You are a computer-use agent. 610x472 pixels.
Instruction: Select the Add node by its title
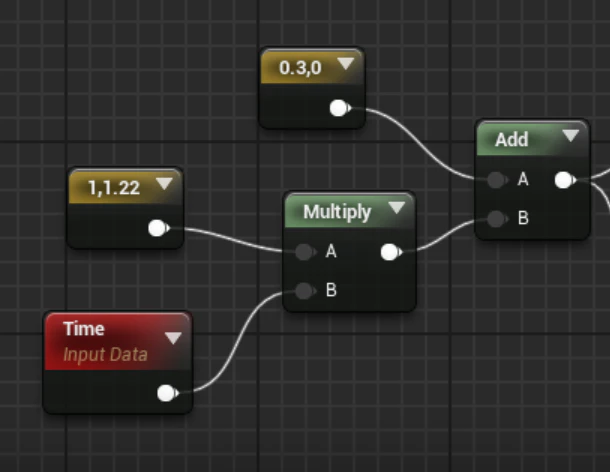(x=512, y=140)
